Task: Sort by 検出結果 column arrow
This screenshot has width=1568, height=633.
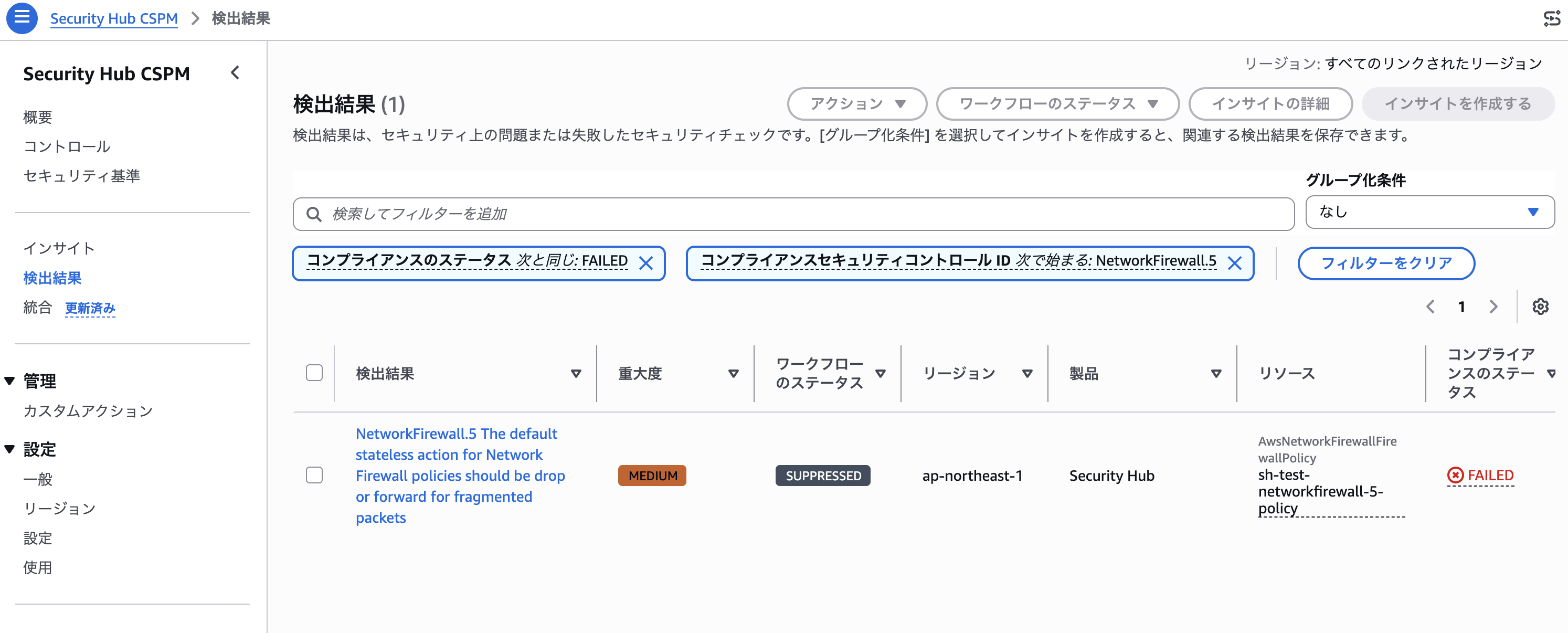Action: 576,374
